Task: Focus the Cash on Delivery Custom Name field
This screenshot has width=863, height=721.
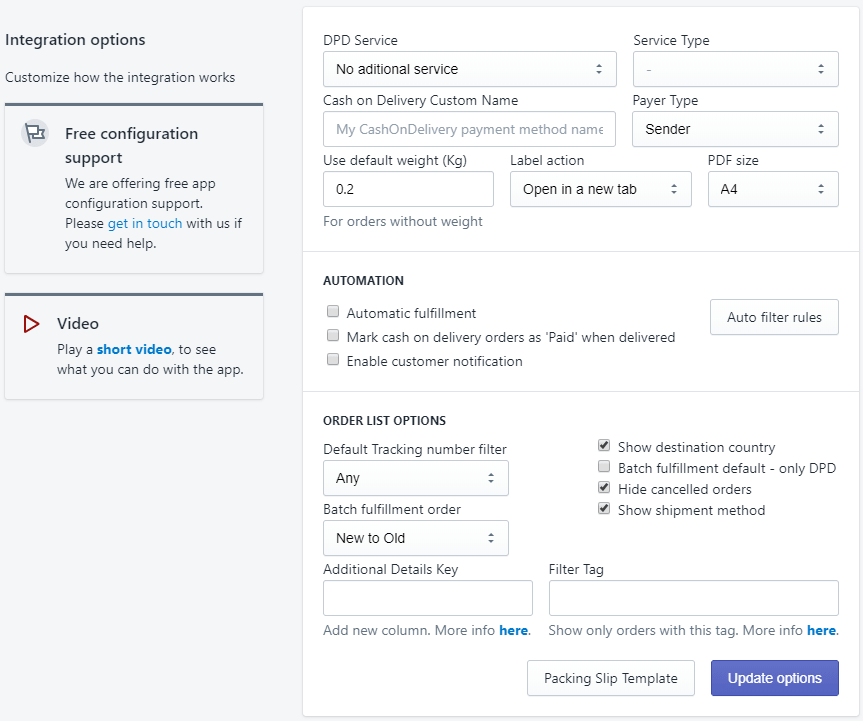Action: (x=469, y=129)
